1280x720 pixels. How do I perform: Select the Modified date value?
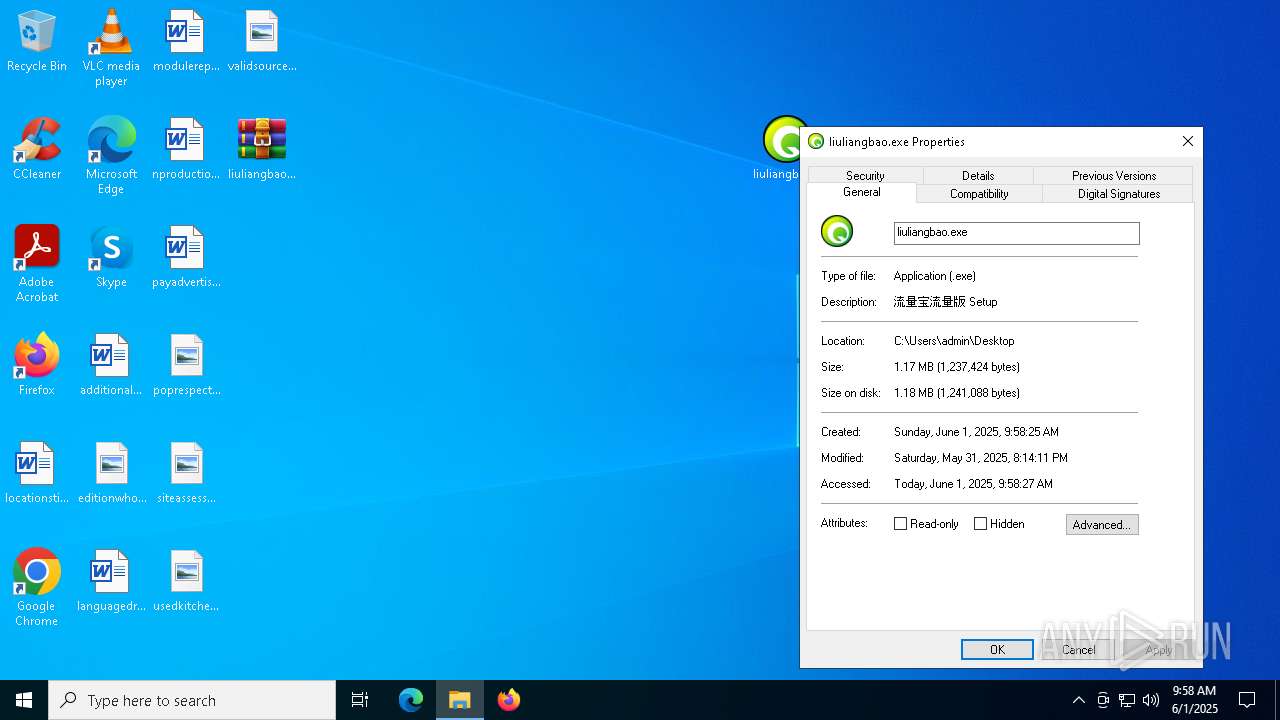tap(981, 458)
